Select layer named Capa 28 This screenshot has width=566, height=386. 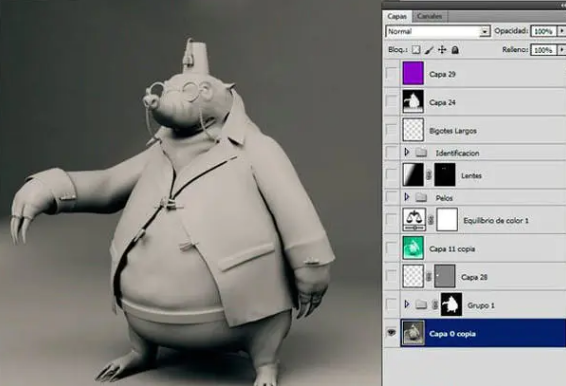(x=474, y=277)
